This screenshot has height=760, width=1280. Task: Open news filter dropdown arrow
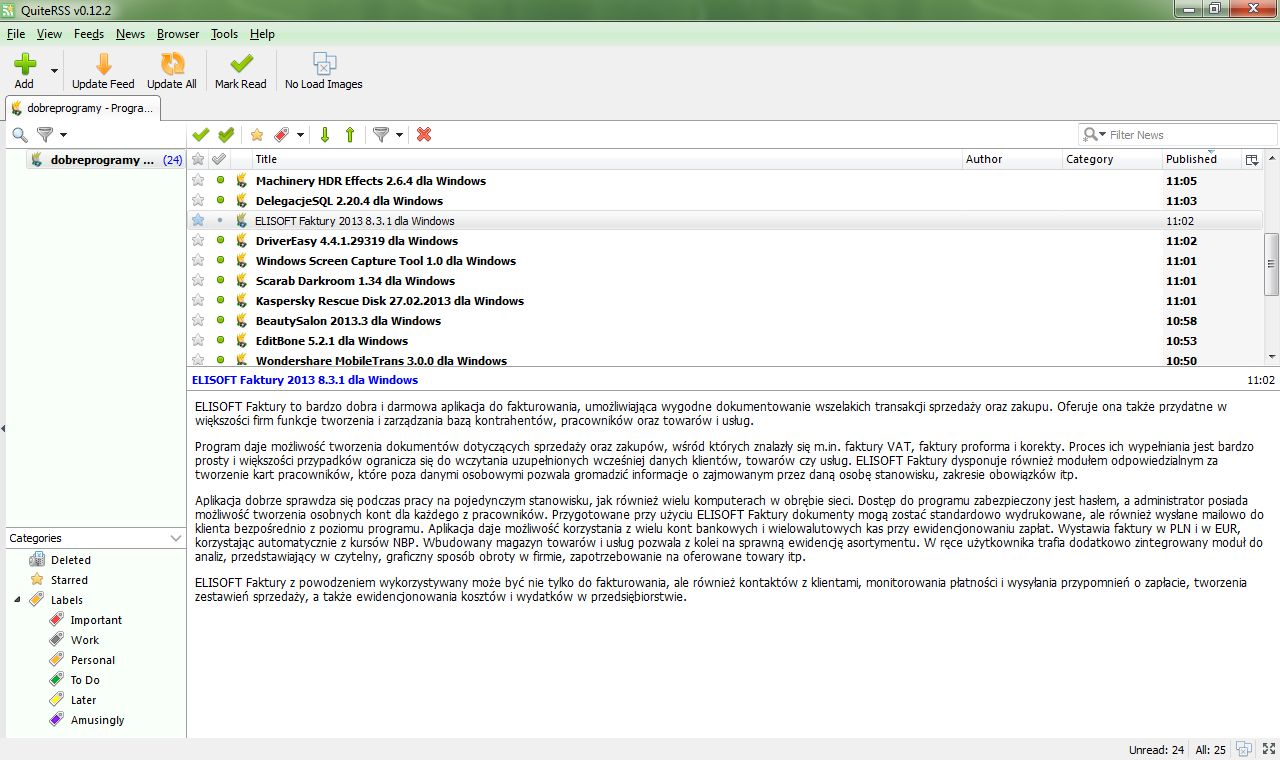tap(399, 135)
